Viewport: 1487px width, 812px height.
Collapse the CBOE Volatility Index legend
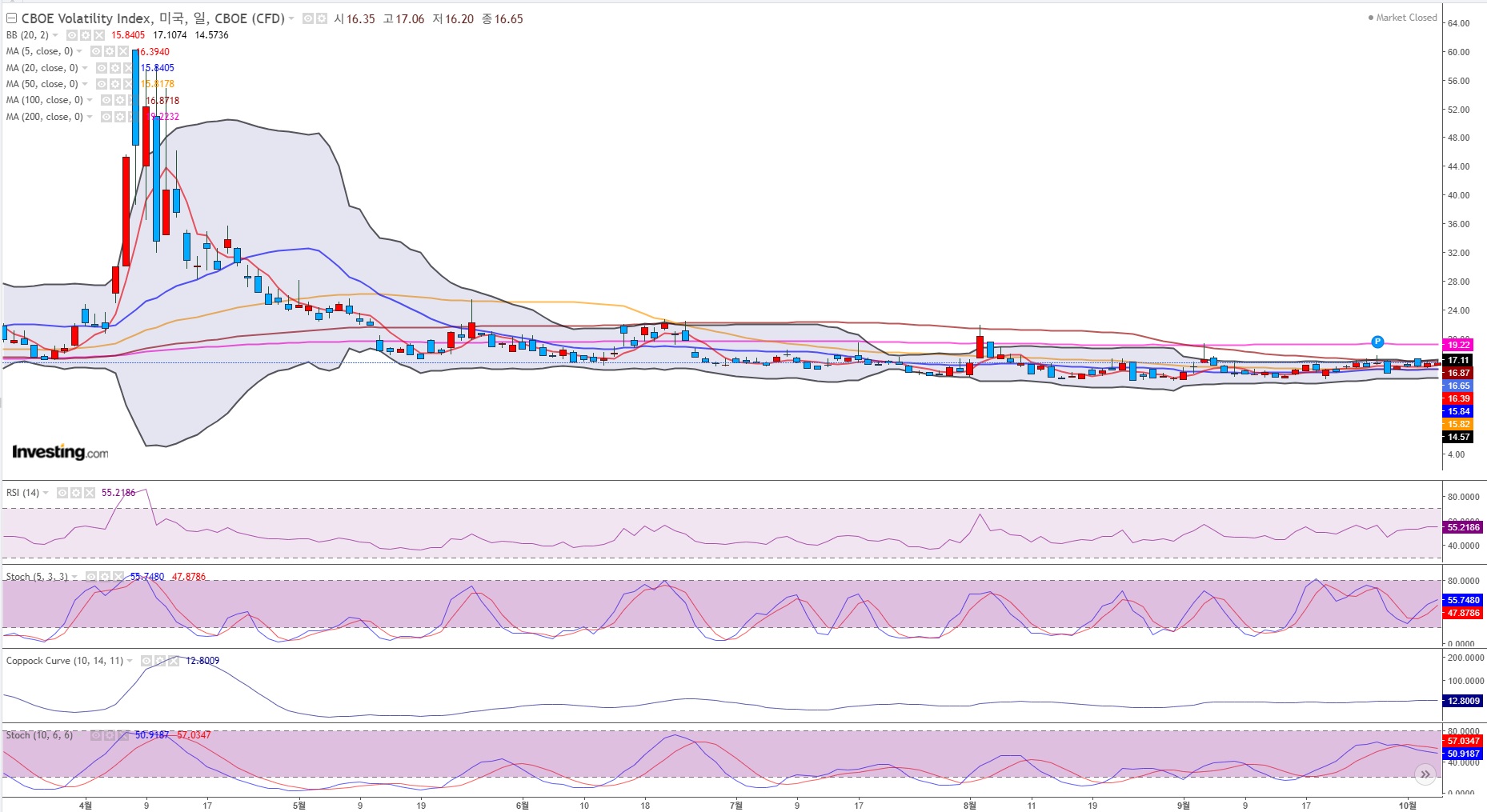11,18
